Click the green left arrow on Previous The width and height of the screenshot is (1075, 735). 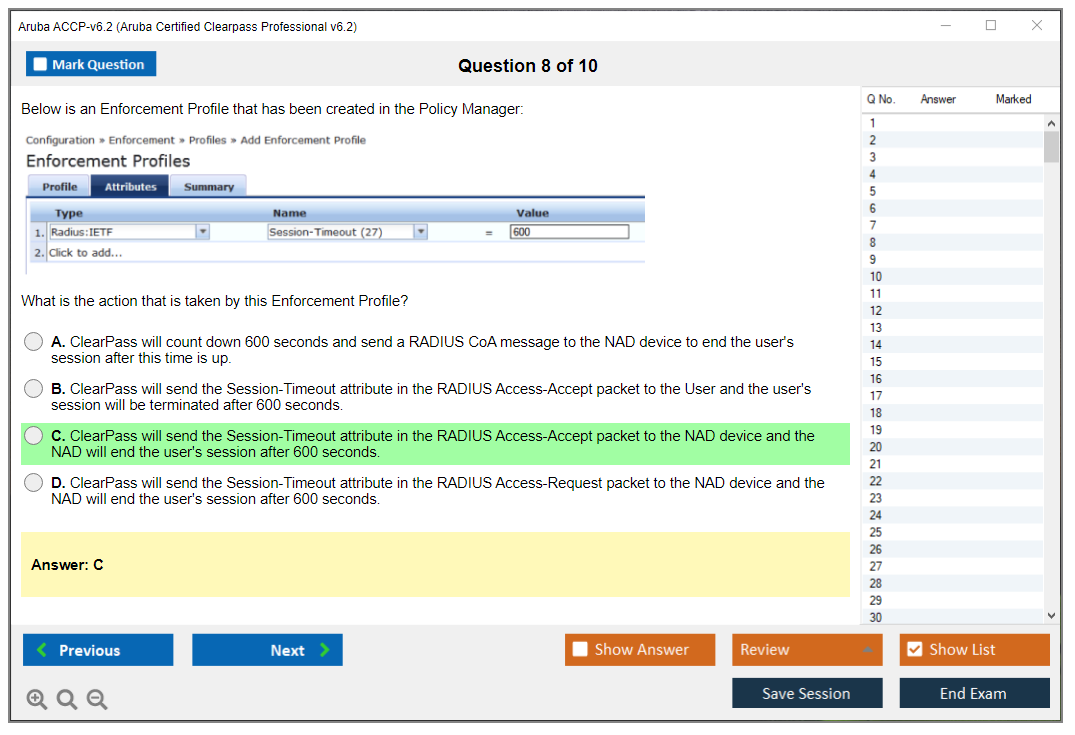click(42, 650)
